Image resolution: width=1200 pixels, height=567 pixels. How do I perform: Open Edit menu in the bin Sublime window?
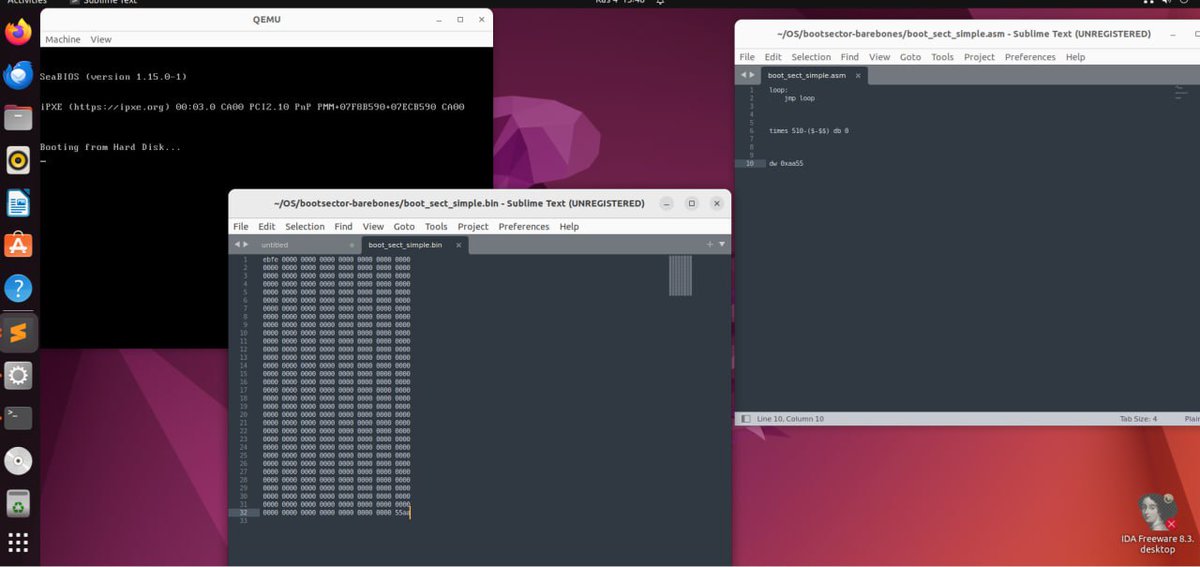pyautogui.click(x=267, y=227)
